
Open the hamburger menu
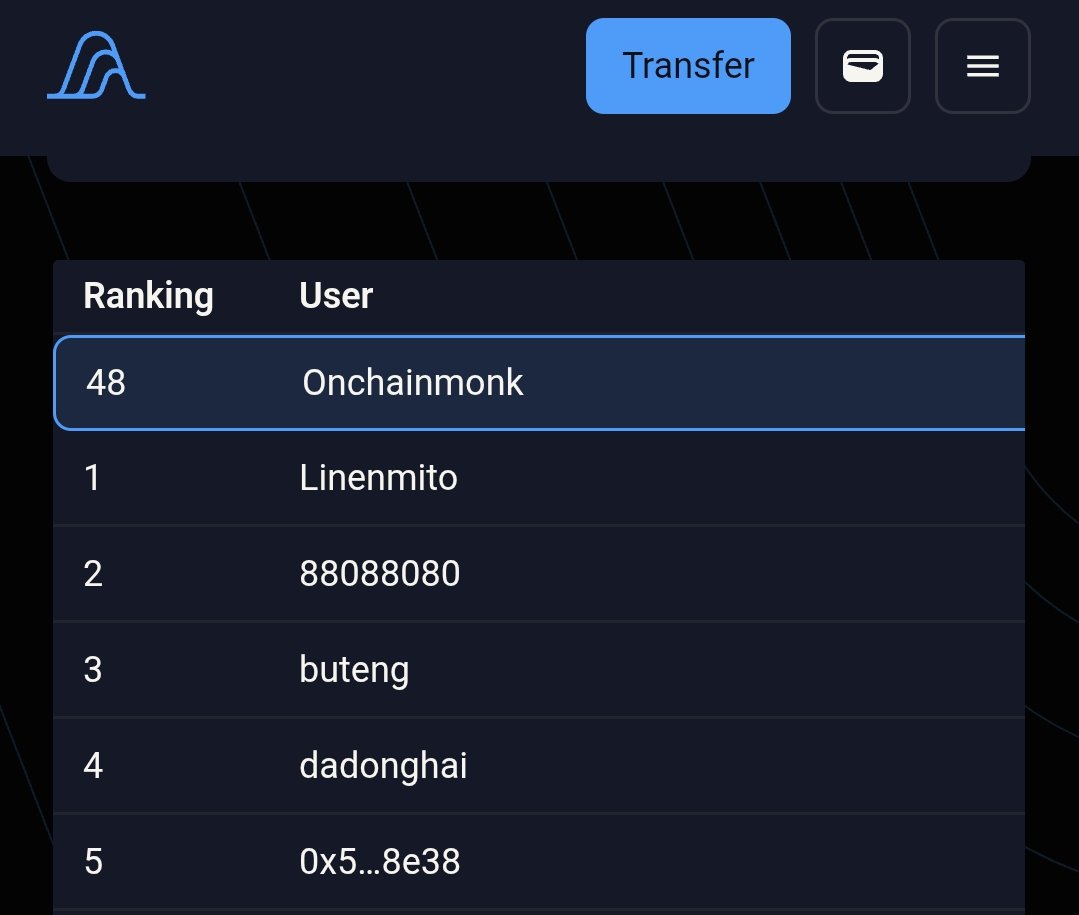click(982, 66)
